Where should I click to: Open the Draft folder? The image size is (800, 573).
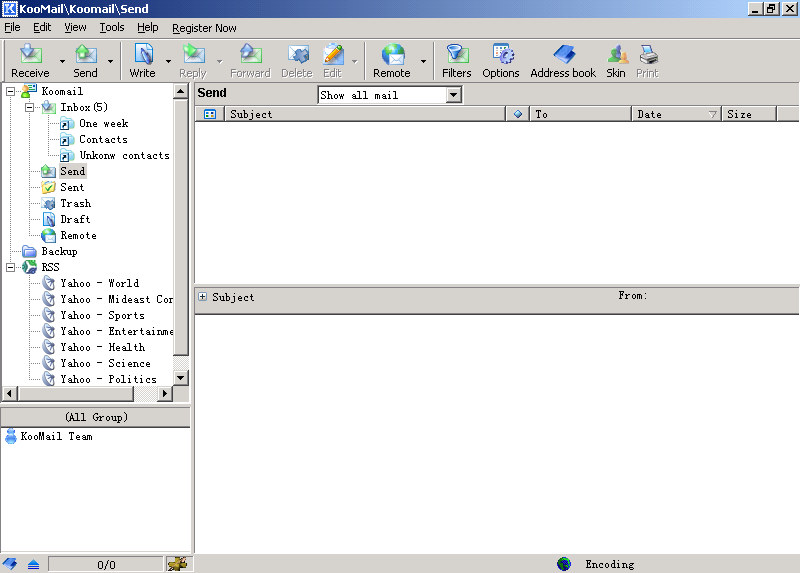[x=75, y=219]
